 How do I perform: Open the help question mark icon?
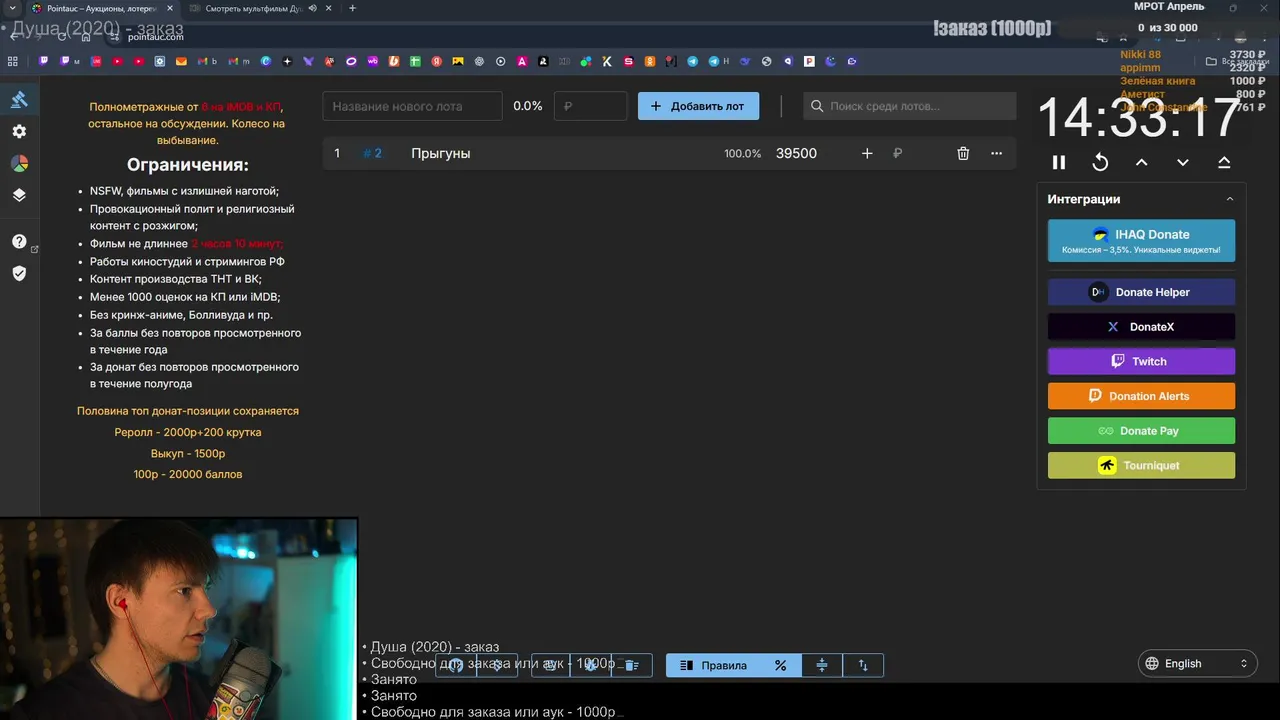click(19, 241)
